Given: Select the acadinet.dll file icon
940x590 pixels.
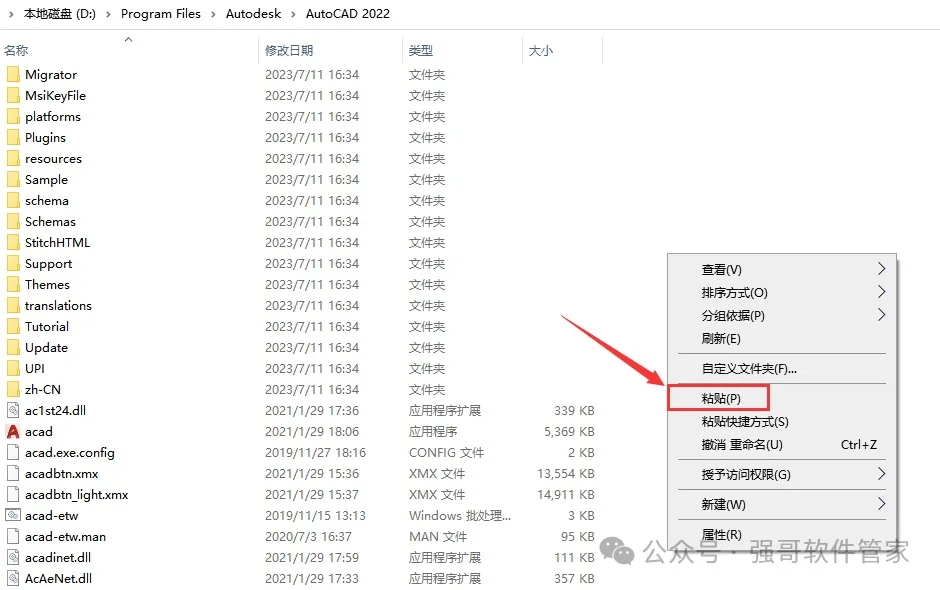Looking at the screenshot, I should 13,557.
